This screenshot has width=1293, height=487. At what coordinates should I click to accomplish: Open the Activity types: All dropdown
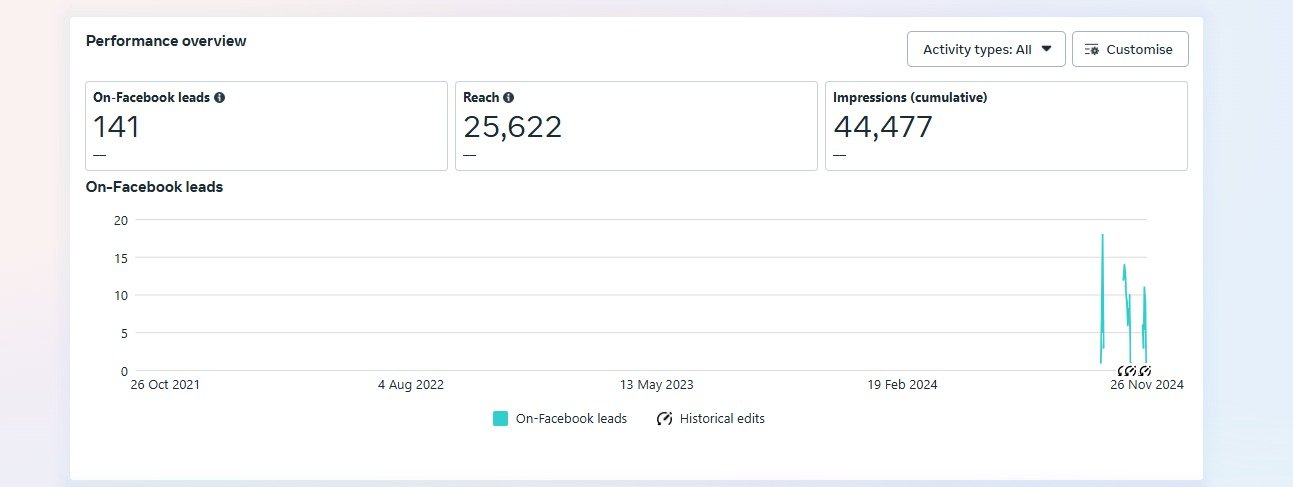(986, 49)
